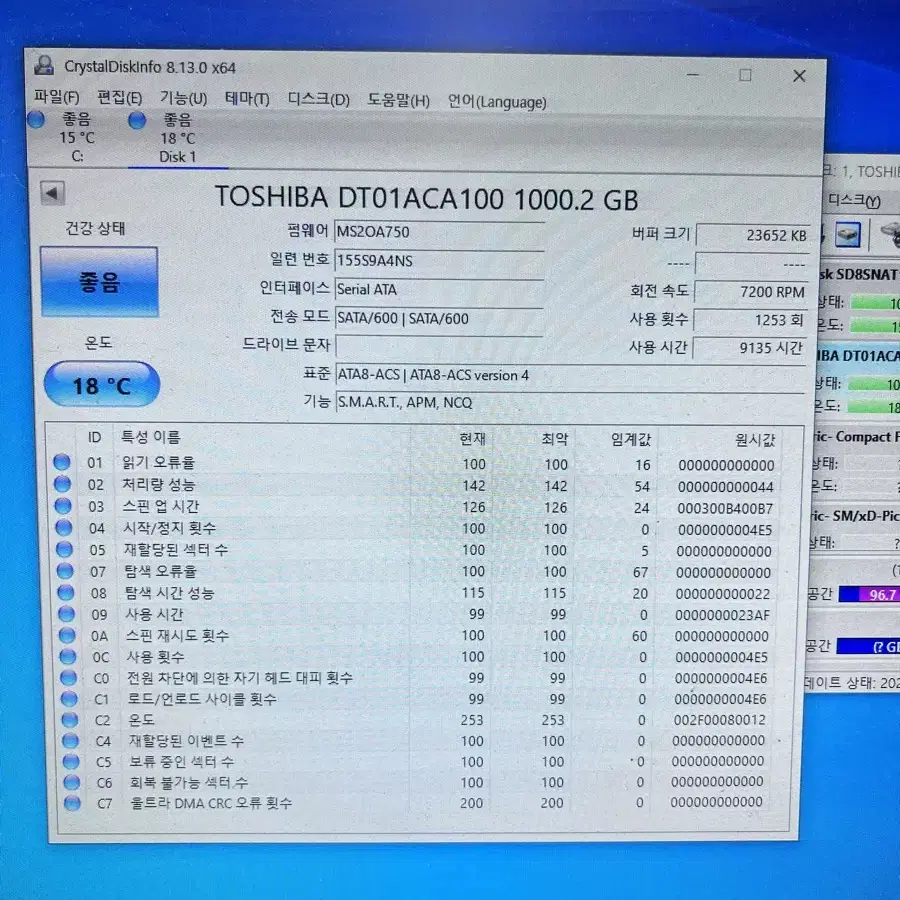Viewport: 900px width, 900px height.
Task: Open the 테마(T) menu
Action: point(247,99)
